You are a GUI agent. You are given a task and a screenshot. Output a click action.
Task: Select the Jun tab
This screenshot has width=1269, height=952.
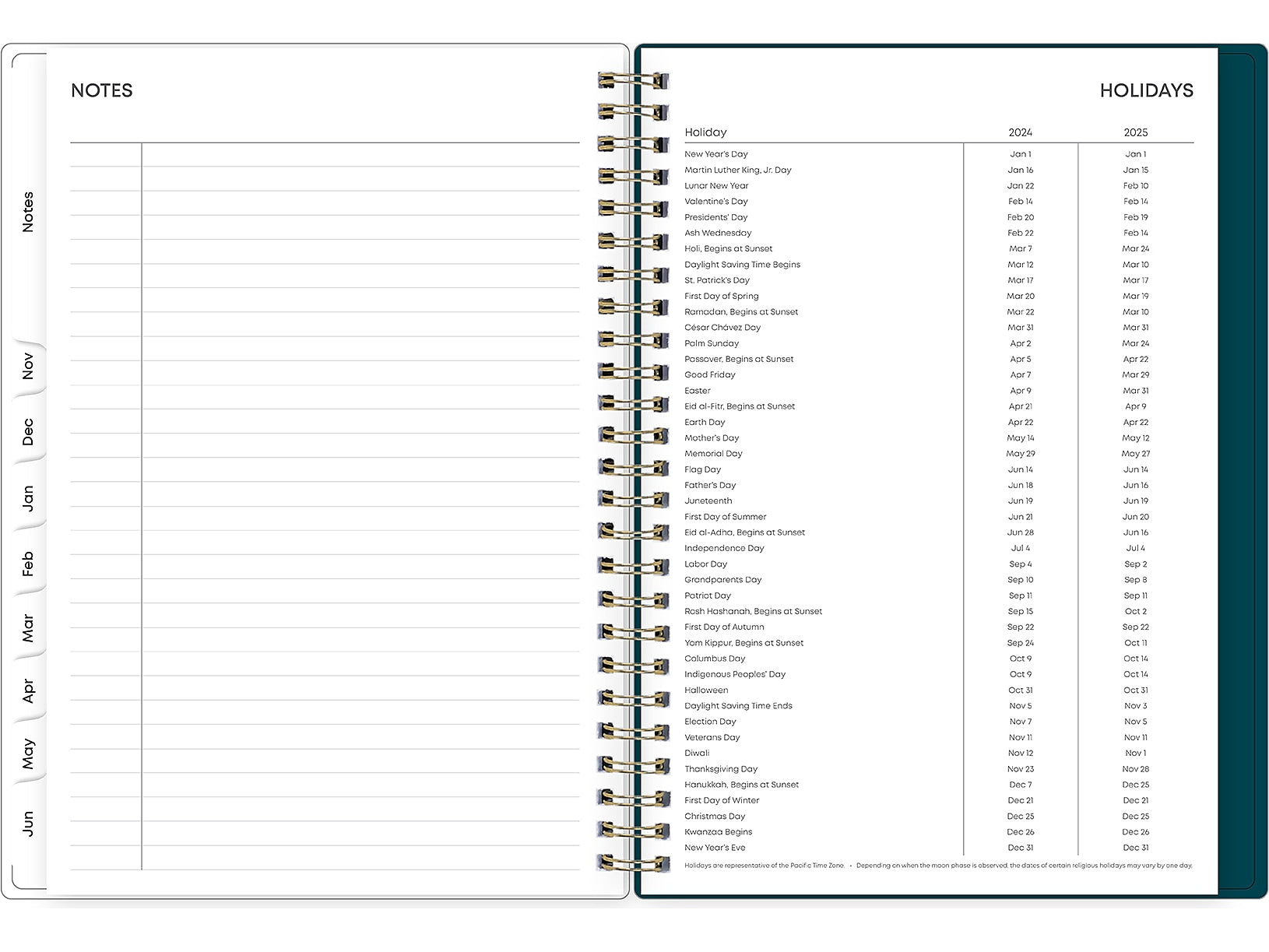(28, 824)
